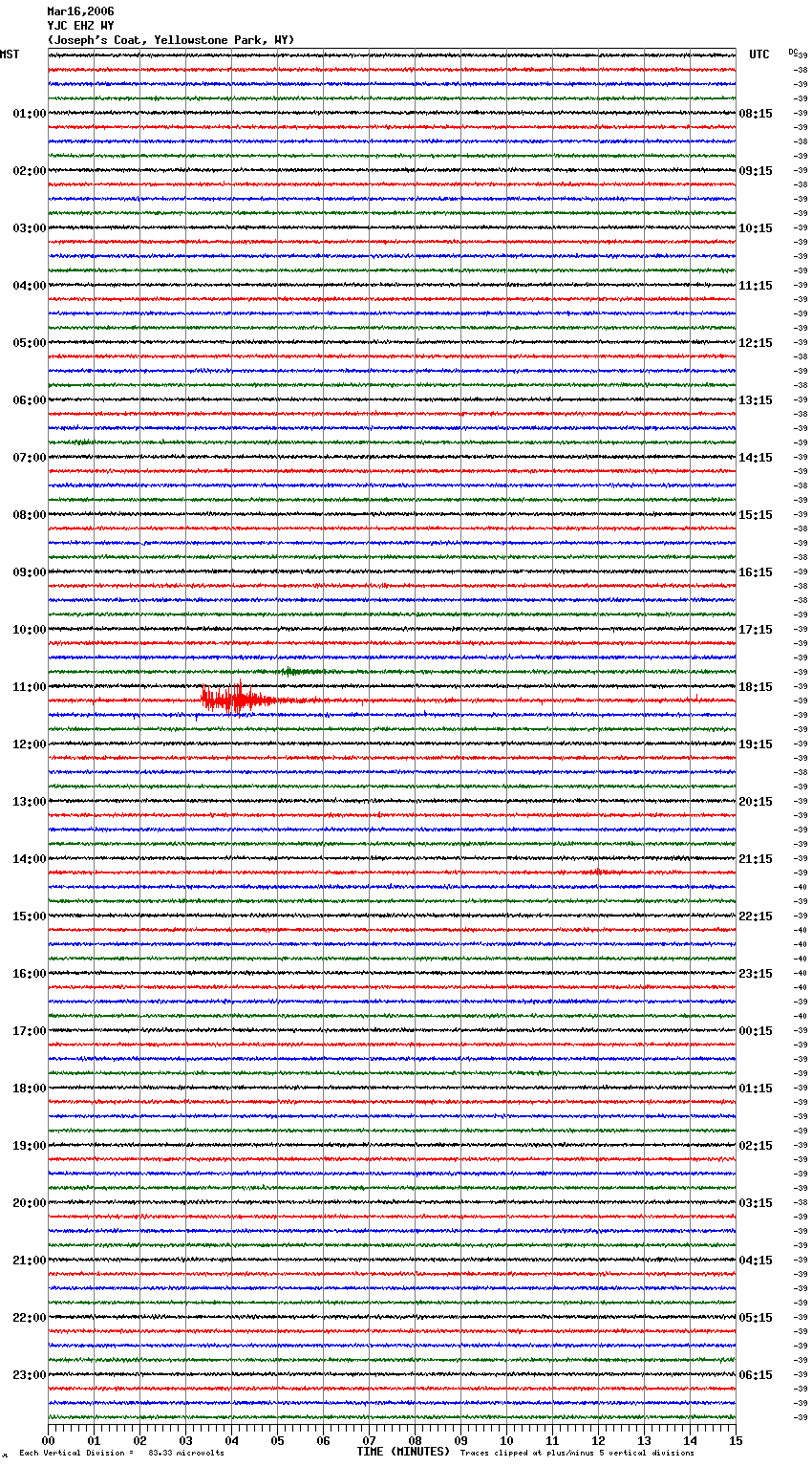
Task: Select the 15:00 MST time label
Action: (x=30, y=916)
